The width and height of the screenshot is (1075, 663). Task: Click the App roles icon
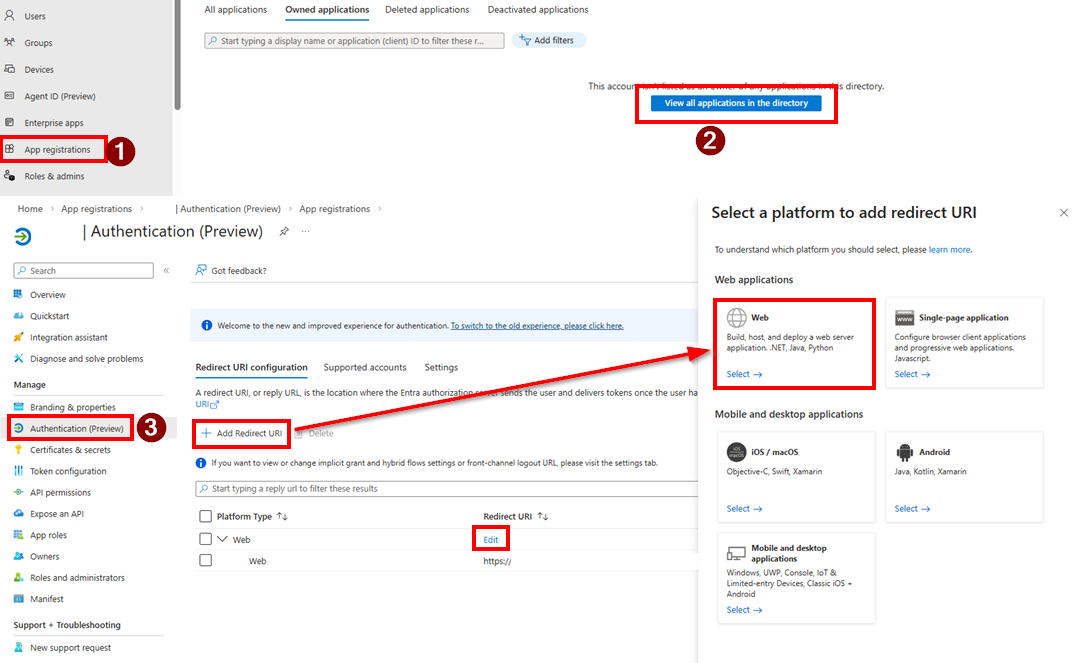(19, 534)
